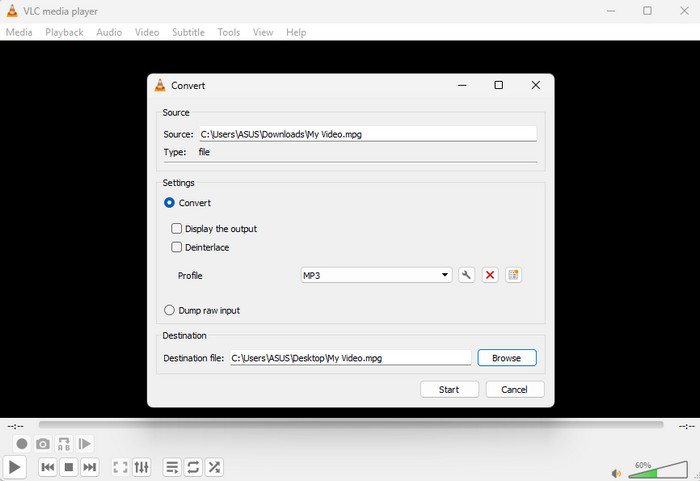Click the volume slider at 60%
This screenshot has width=700, height=481.
pos(658,471)
